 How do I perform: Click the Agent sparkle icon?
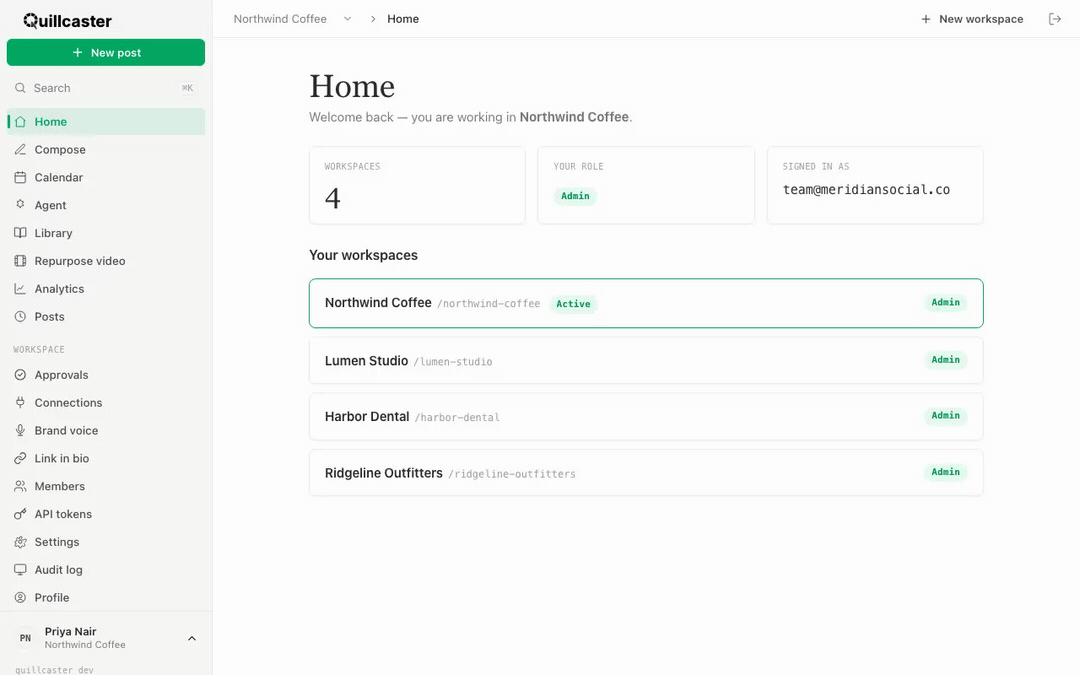(x=20, y=205)
